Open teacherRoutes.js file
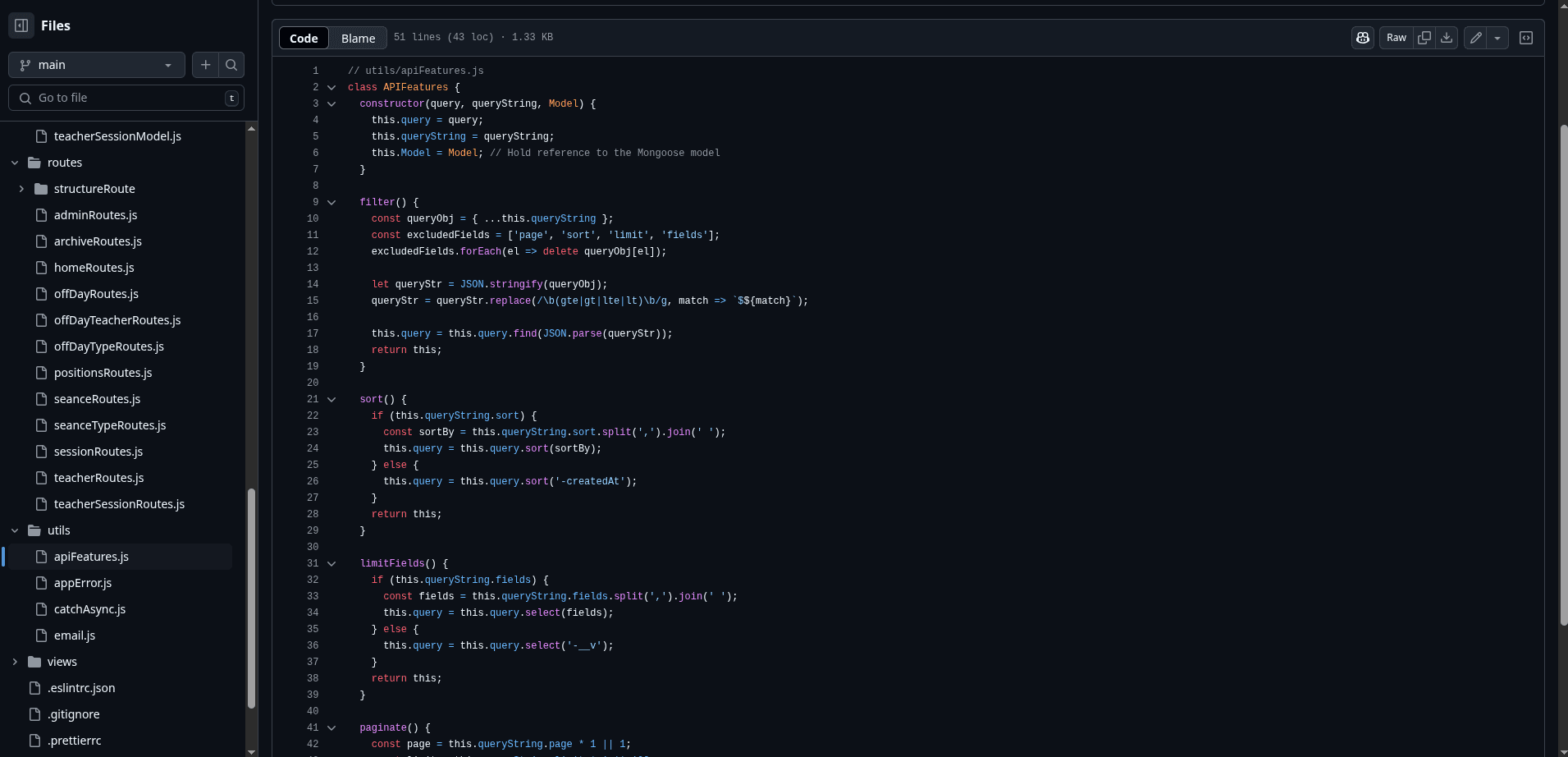This screenshot has width=1568, height=757. (98, 478)
